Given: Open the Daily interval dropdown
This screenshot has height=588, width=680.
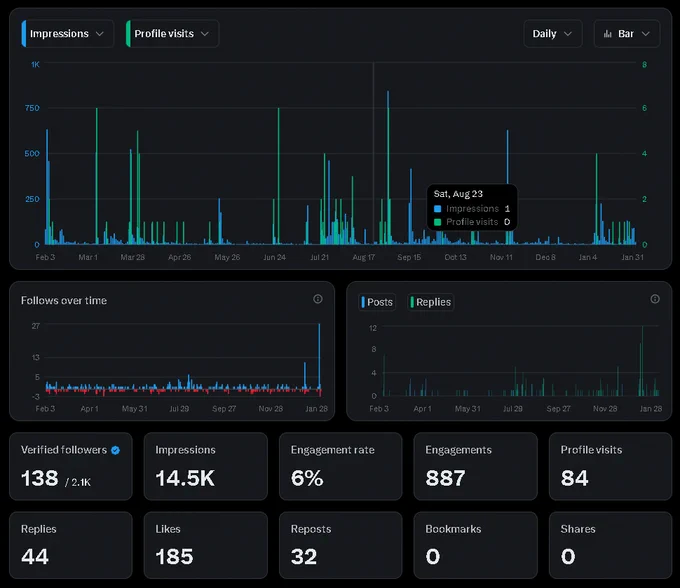Looking at the screenshot, I should point(552,34).
